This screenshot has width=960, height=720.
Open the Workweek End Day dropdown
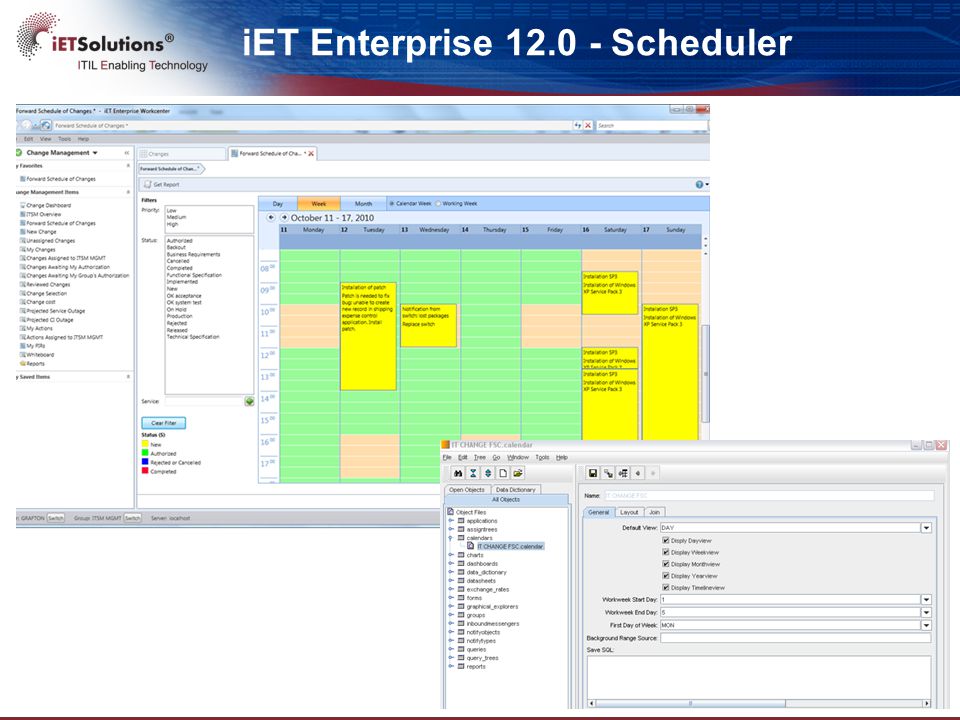tap(926, 612)
